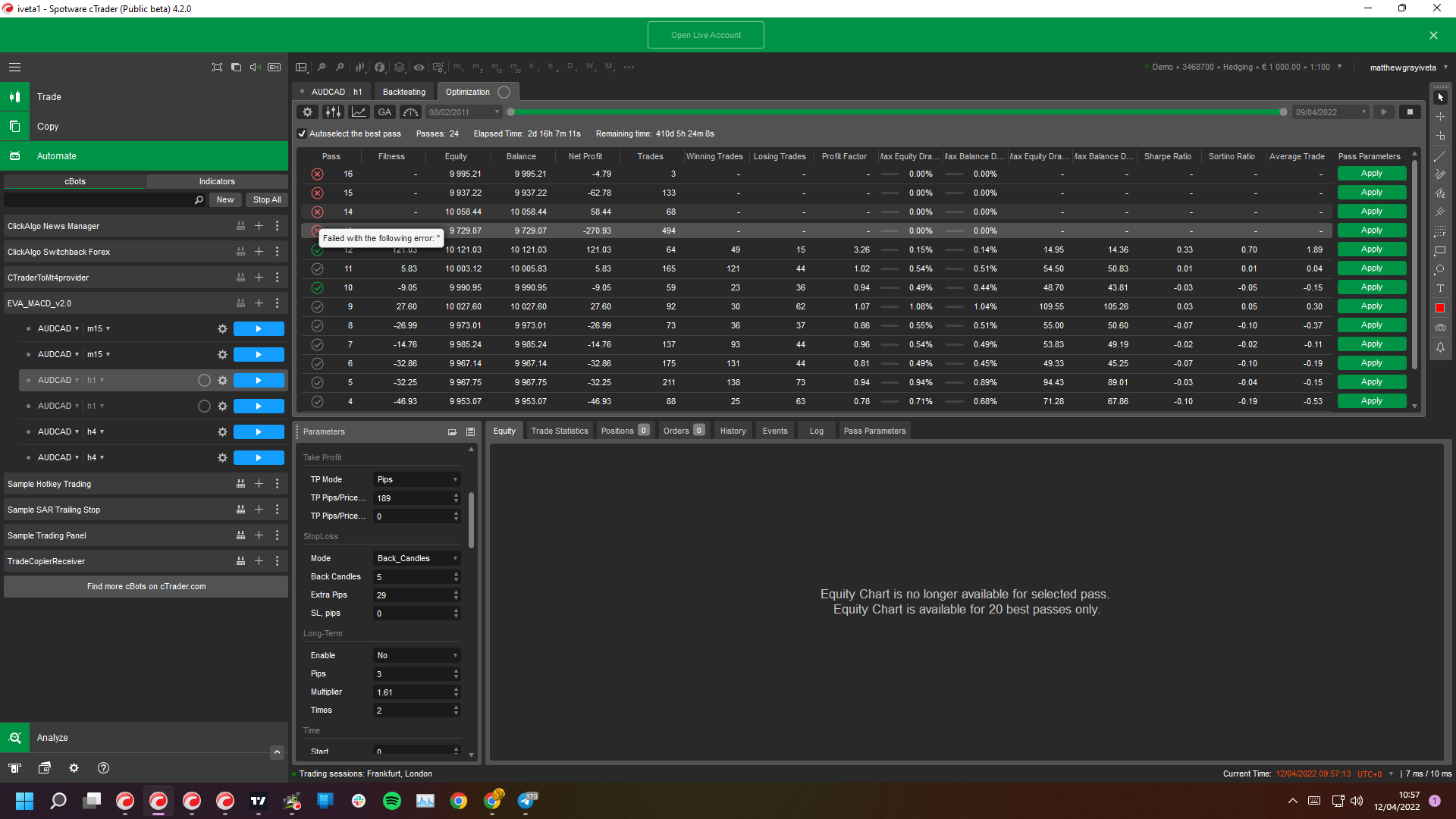
Task: Open Long-Term Enable dropdown
Action: pyautogui.click(x=417, y=655)
